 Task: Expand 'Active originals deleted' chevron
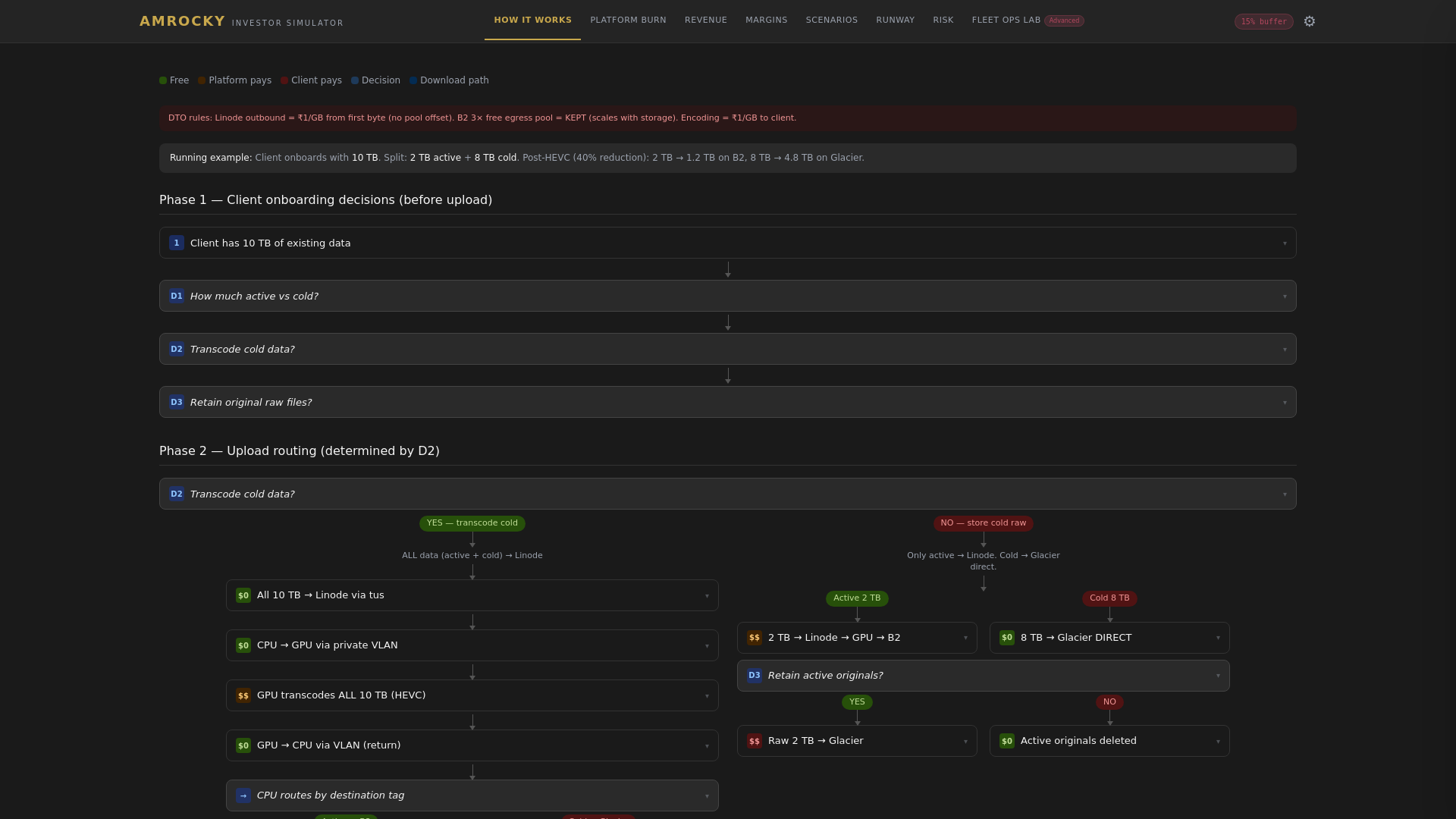[x=1218, y=742]
